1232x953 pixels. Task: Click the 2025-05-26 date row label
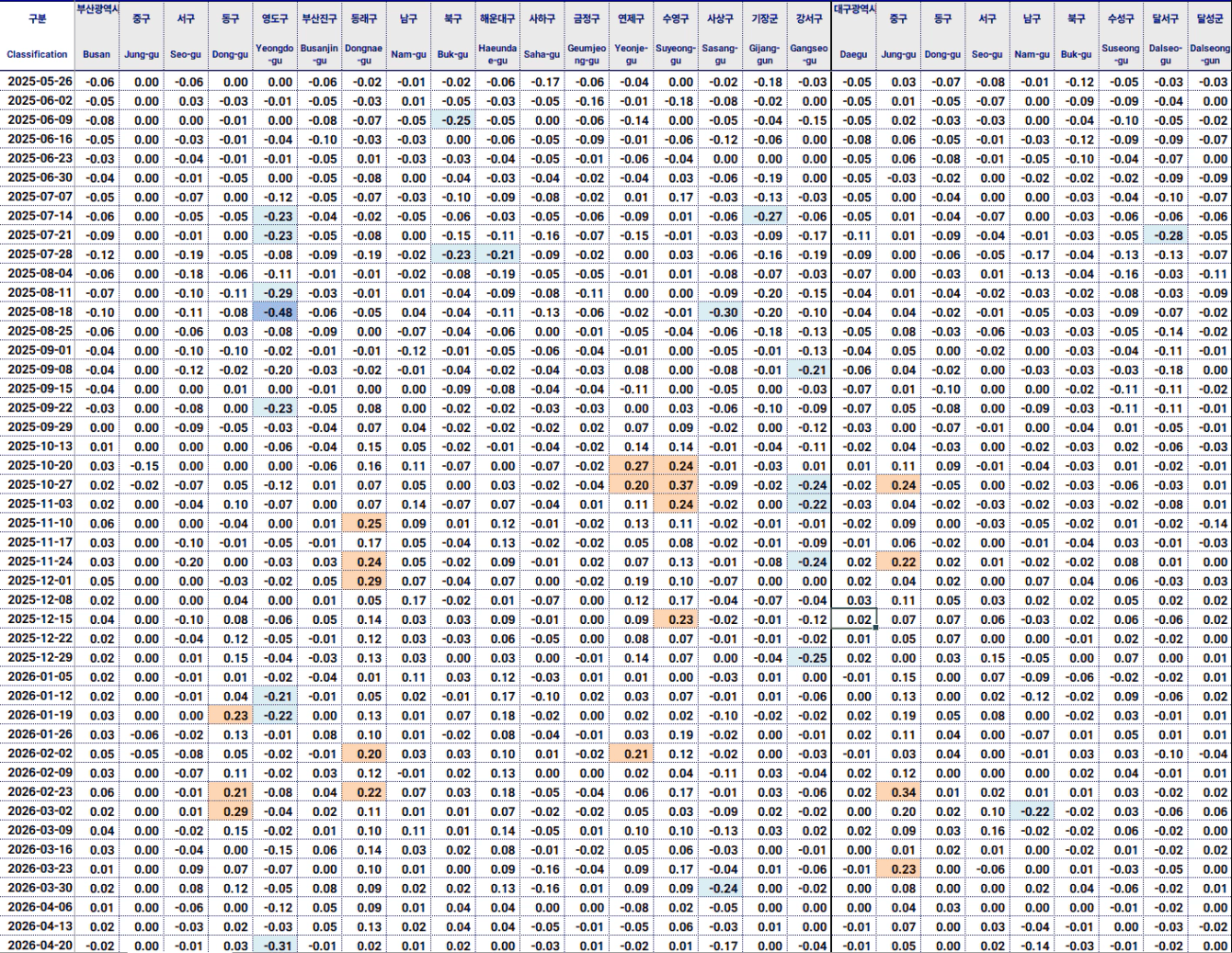click(x=39, y=82)
